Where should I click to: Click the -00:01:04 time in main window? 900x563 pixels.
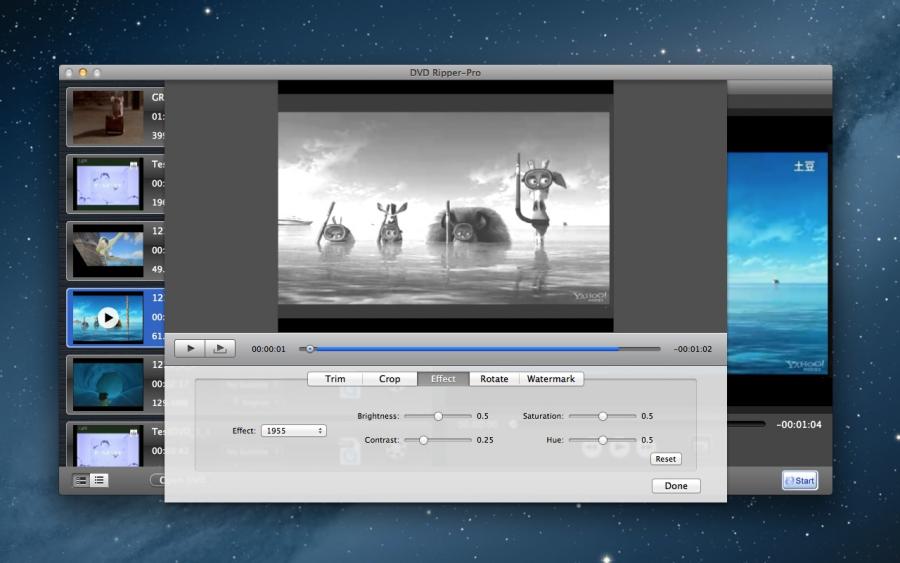[798, 425]
